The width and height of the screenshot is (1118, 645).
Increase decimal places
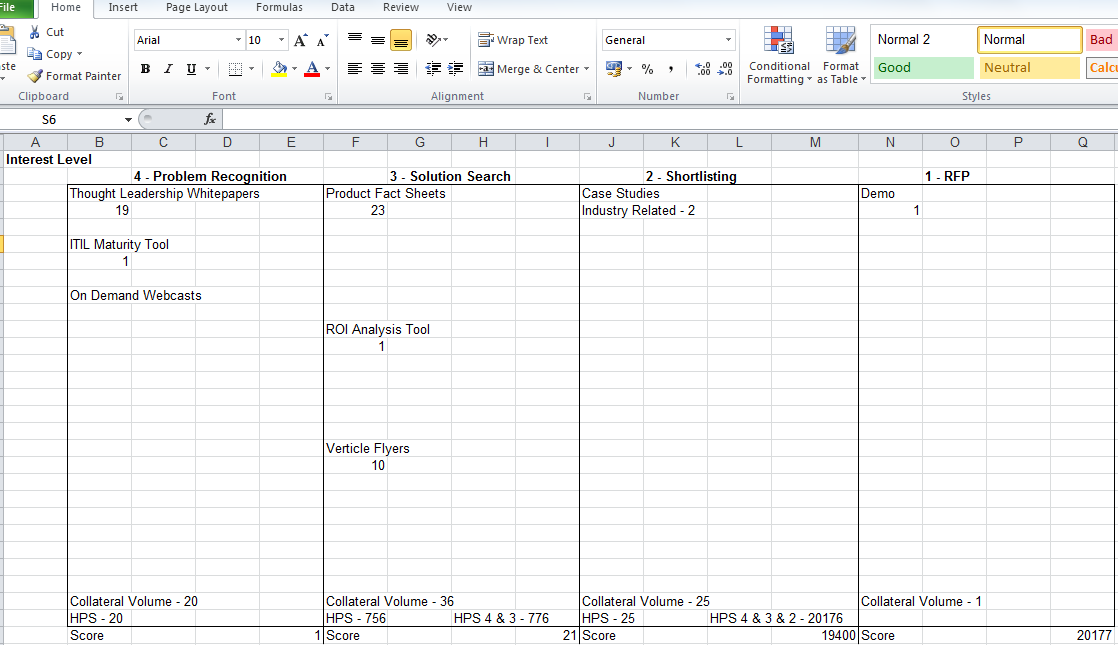pos(702,69)
